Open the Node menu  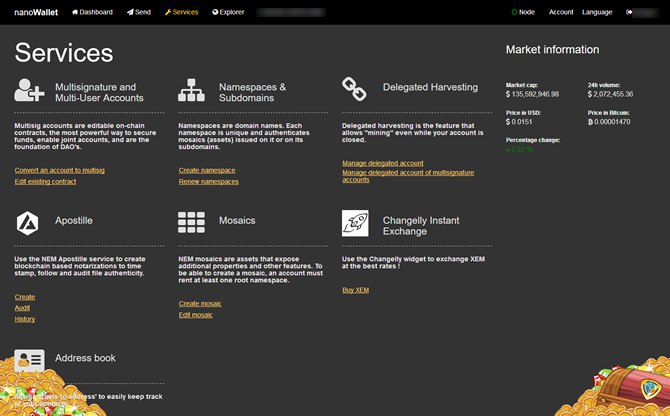click(x=523, y=12)
